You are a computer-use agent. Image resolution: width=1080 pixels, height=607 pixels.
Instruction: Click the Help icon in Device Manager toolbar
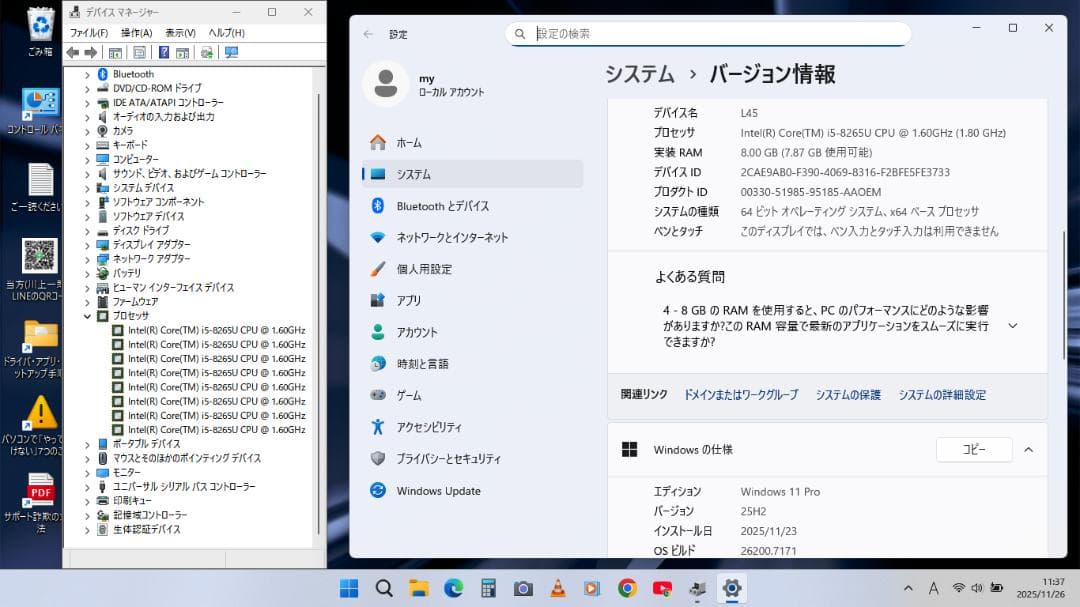165,52
